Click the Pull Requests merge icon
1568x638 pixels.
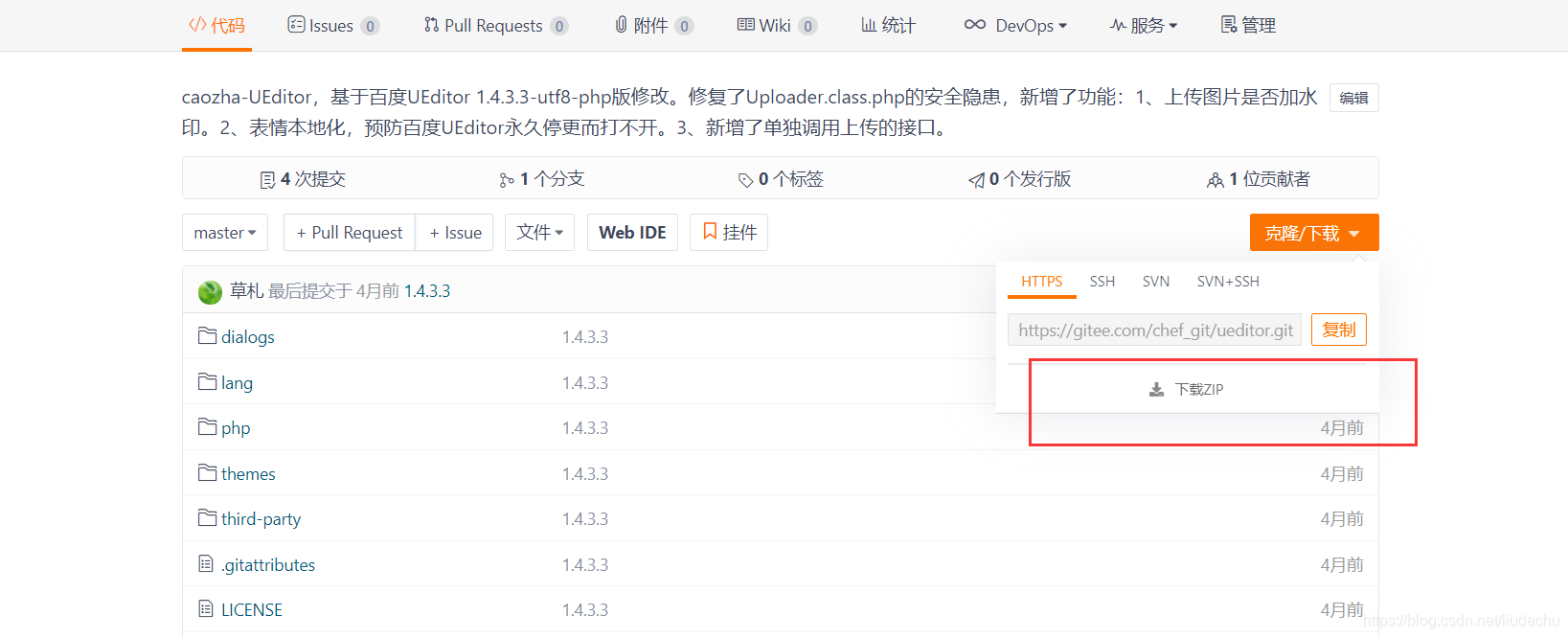[432, 24]
